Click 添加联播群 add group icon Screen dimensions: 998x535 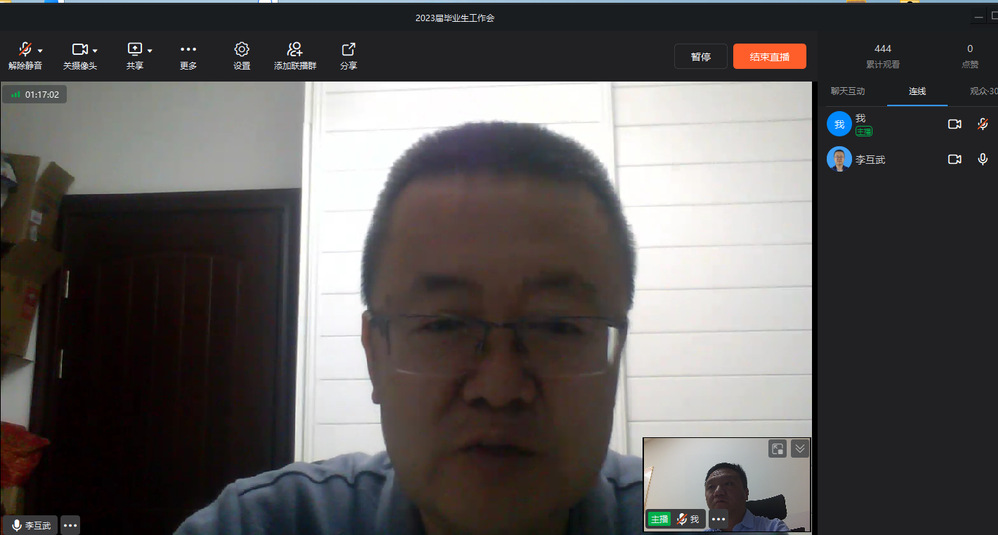point(294,50)
